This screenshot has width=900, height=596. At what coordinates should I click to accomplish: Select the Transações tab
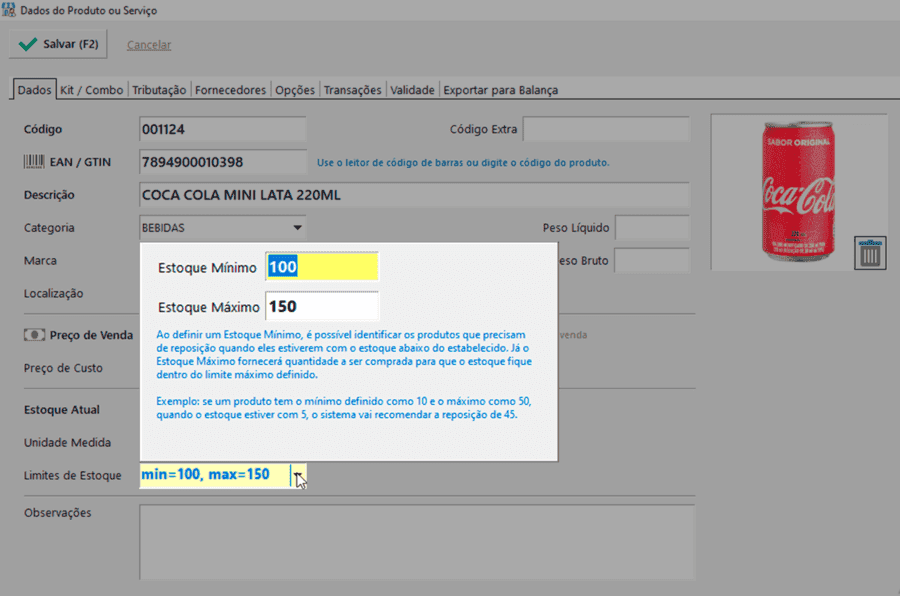(x=352, y=89)
